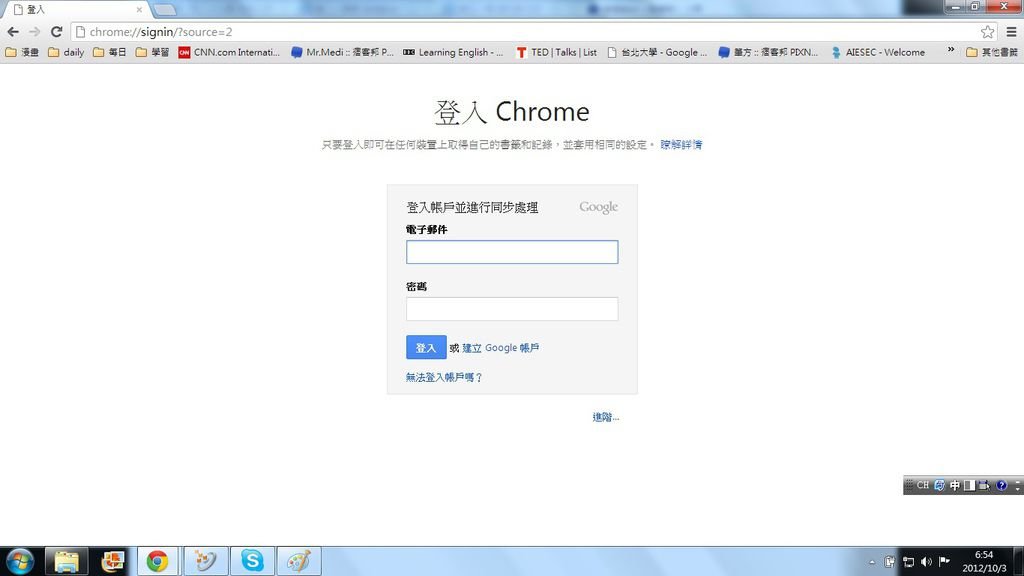Switch to Google Chrome on the taskbar
This screenshot has height=576, width=1024.
(157, 561)
